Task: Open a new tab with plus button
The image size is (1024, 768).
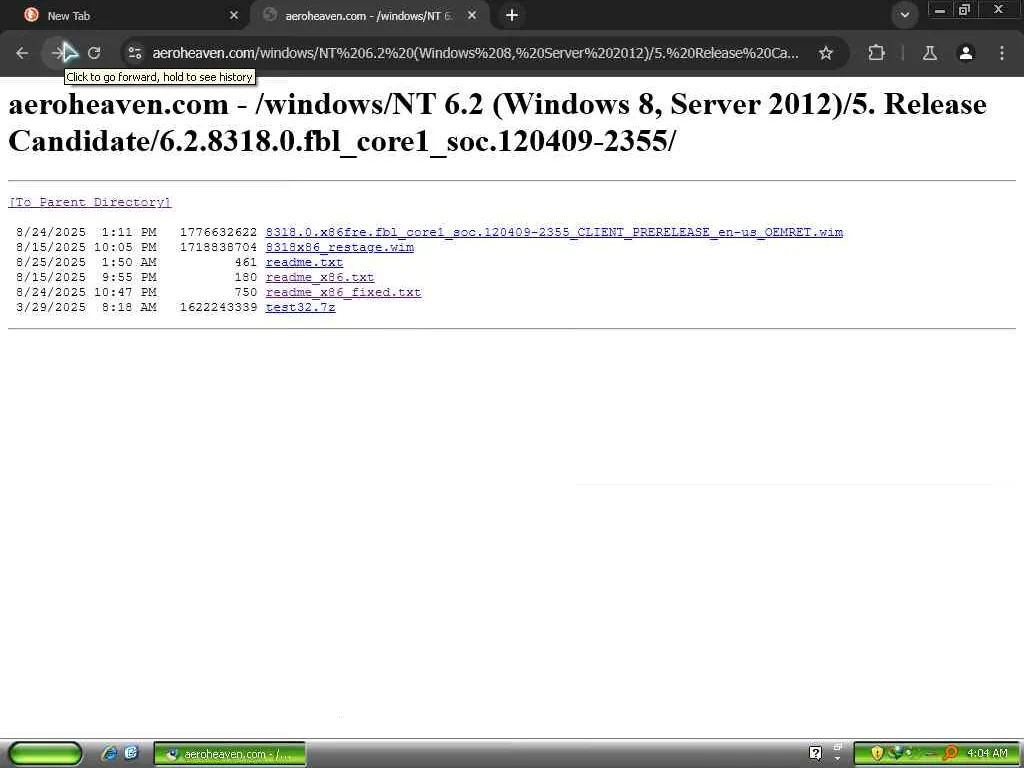Action: (512, 15)
